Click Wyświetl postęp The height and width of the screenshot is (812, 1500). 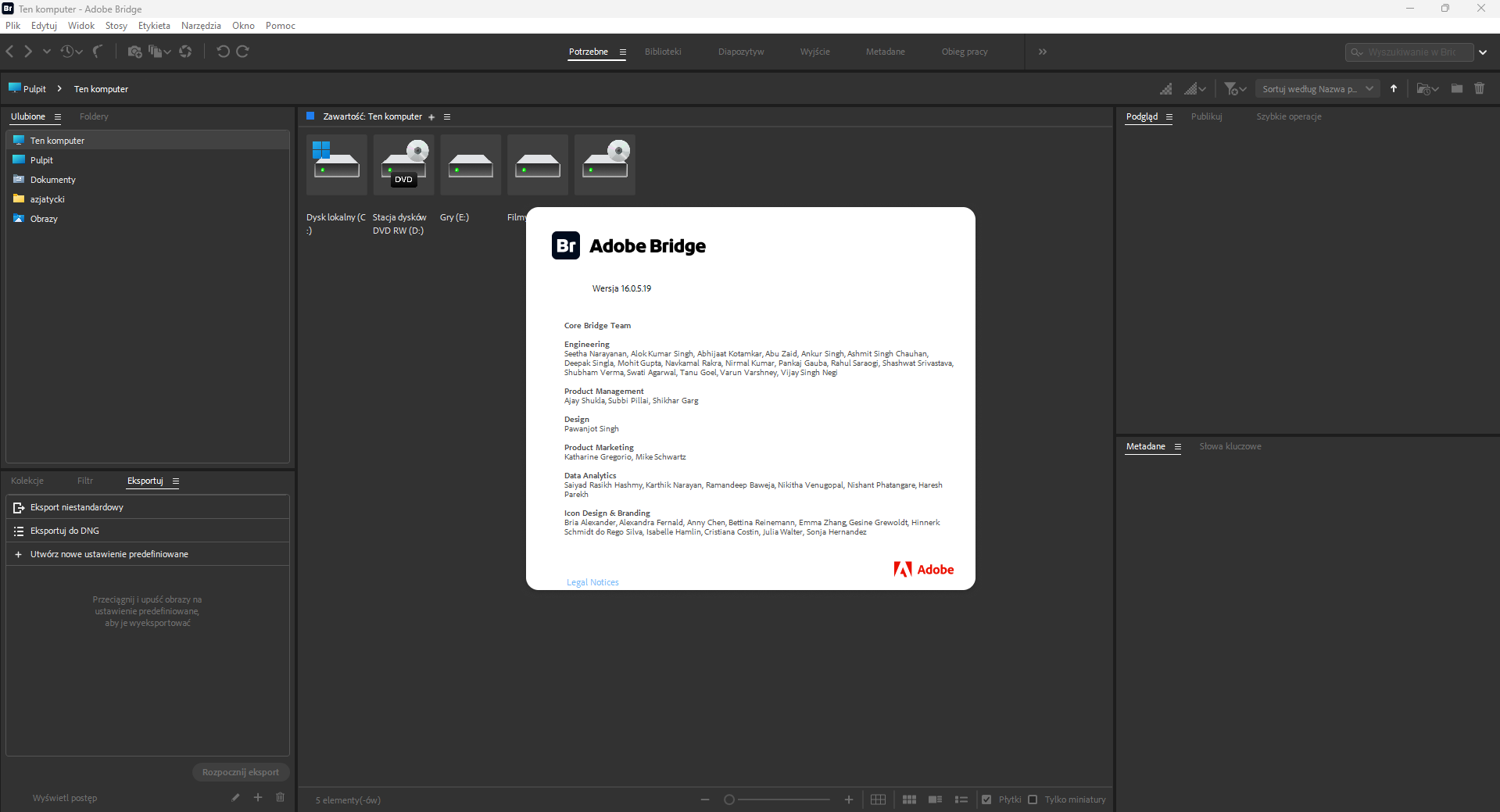[65, 798]
